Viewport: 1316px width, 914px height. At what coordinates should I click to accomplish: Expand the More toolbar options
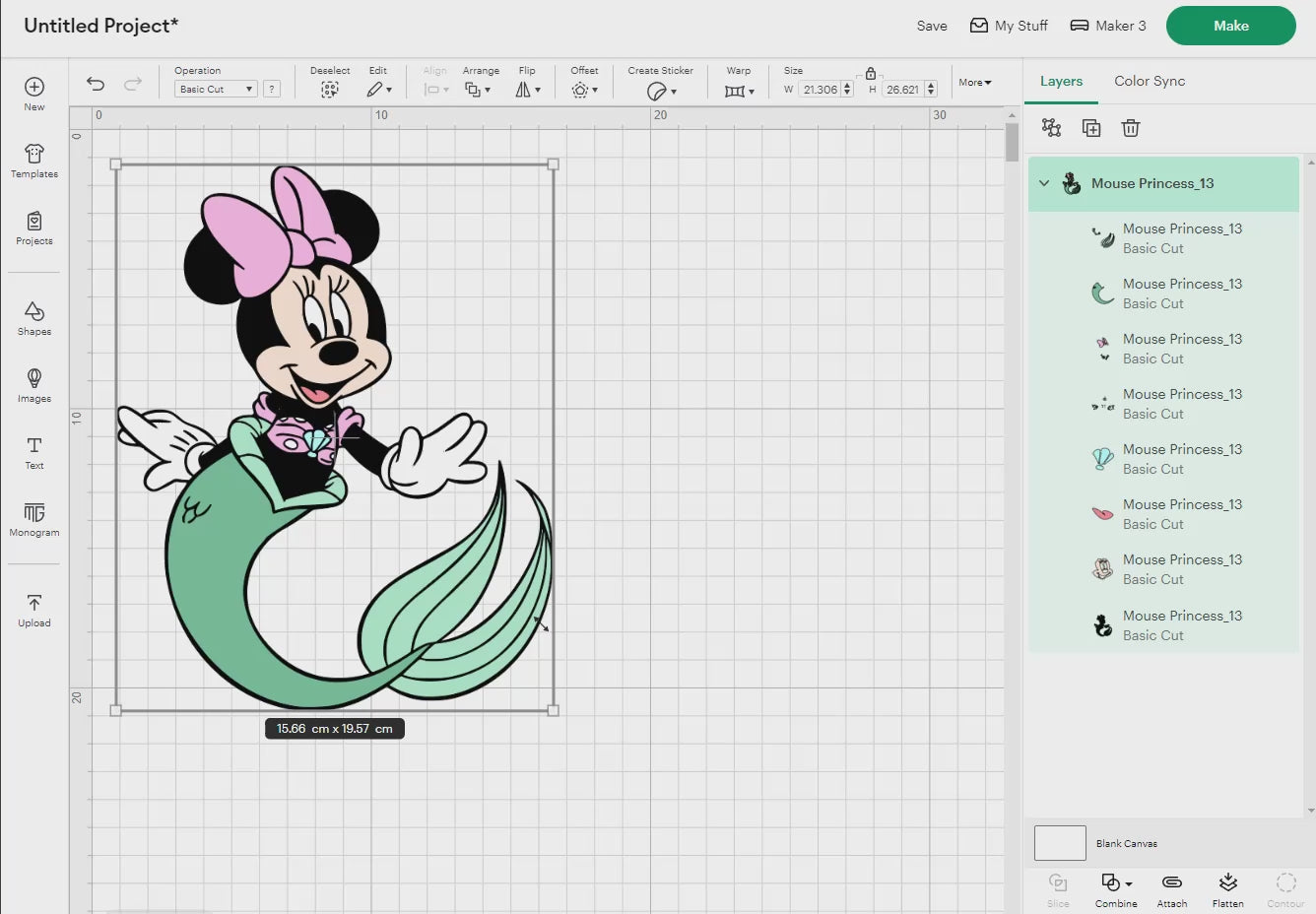975,83
